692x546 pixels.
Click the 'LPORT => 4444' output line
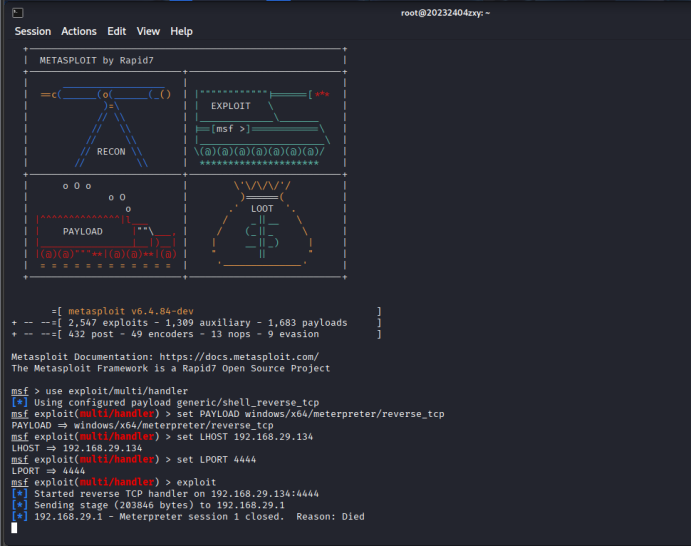pyautogui.click(x=48, y=471)
